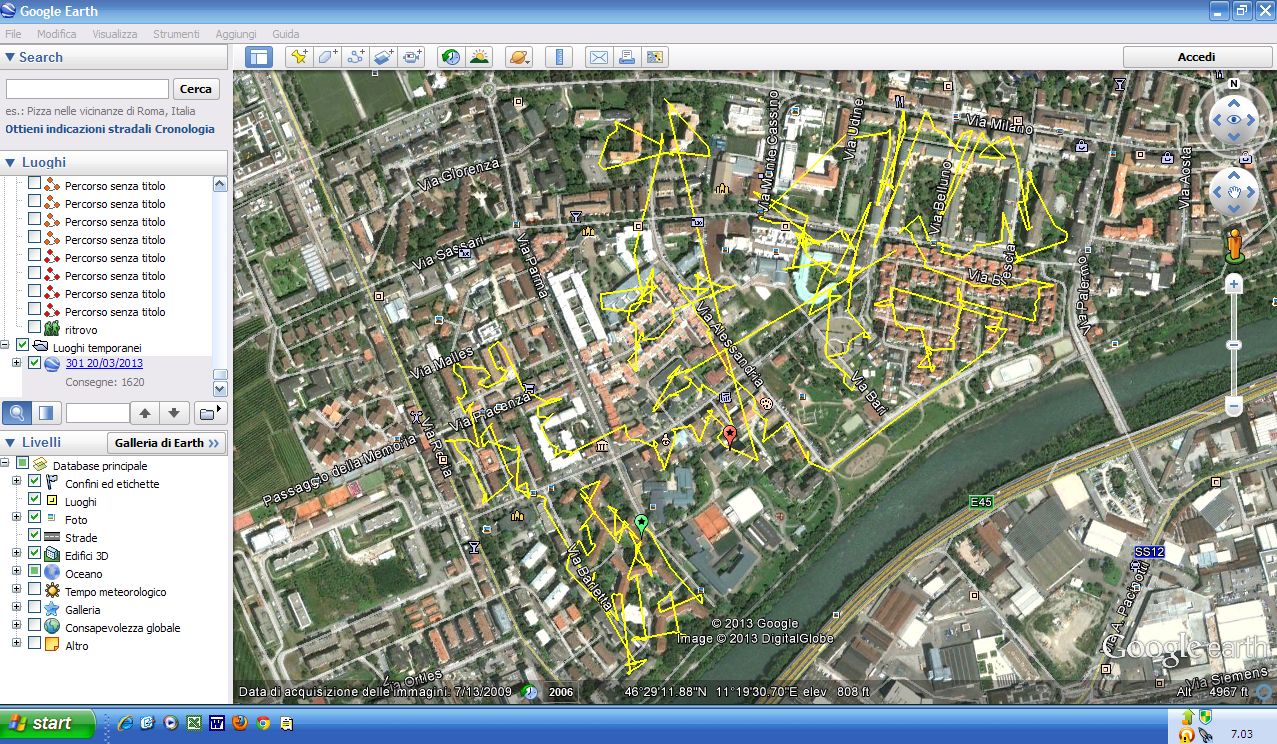
Task: Enable the Tempo meteorologico layer
Action: pos(35,591)
